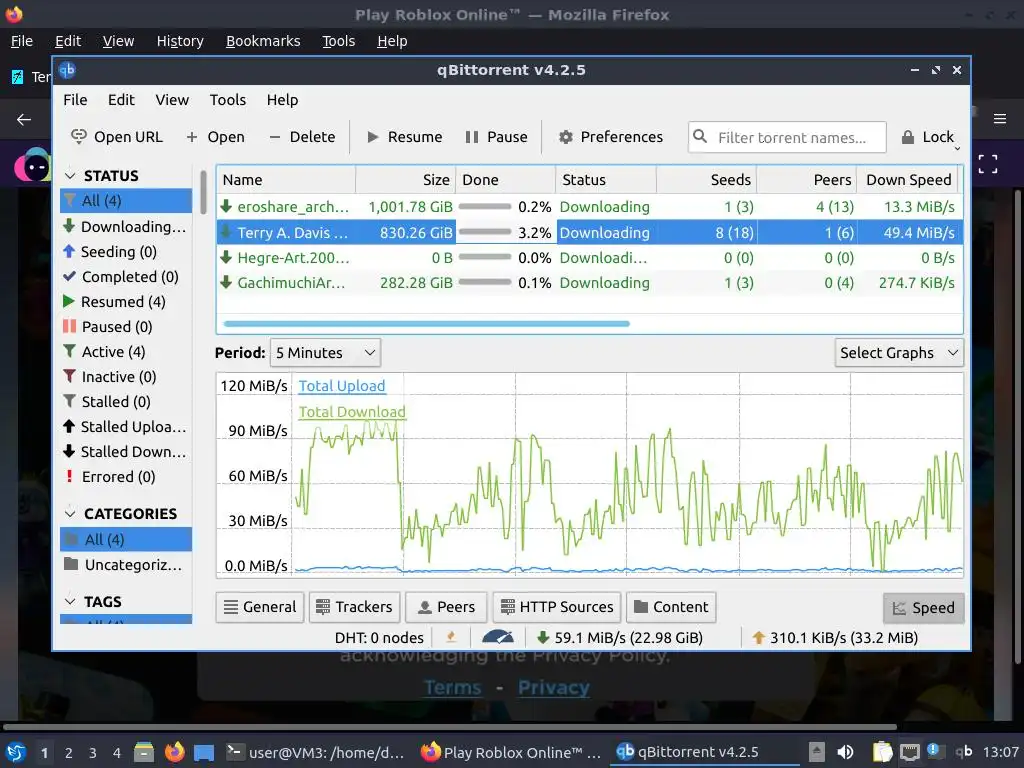This screenshot has width=1024, height=768.
Task: Open the qBittorrent Edit menu
Action: 121,100
